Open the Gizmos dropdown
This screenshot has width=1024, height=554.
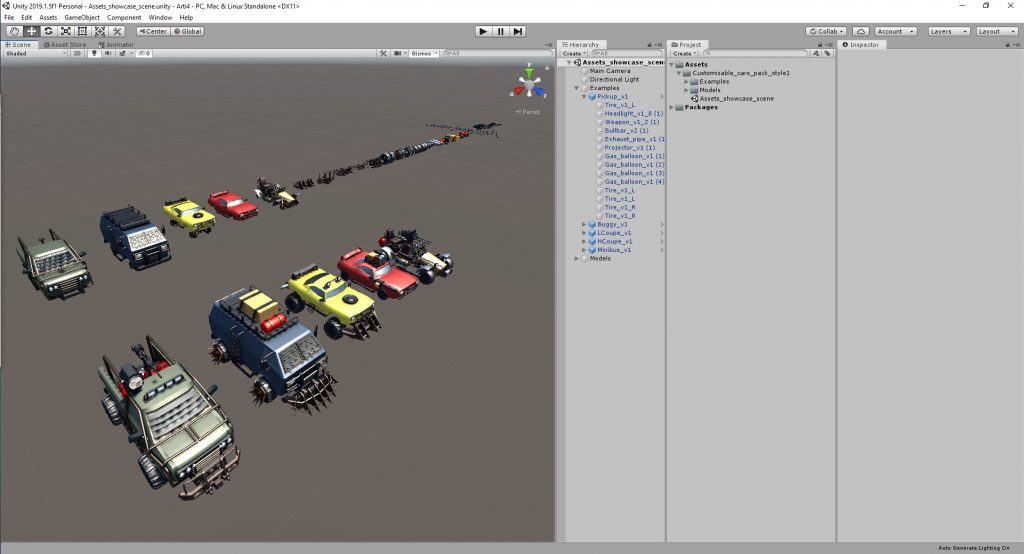tap(424, 54)
